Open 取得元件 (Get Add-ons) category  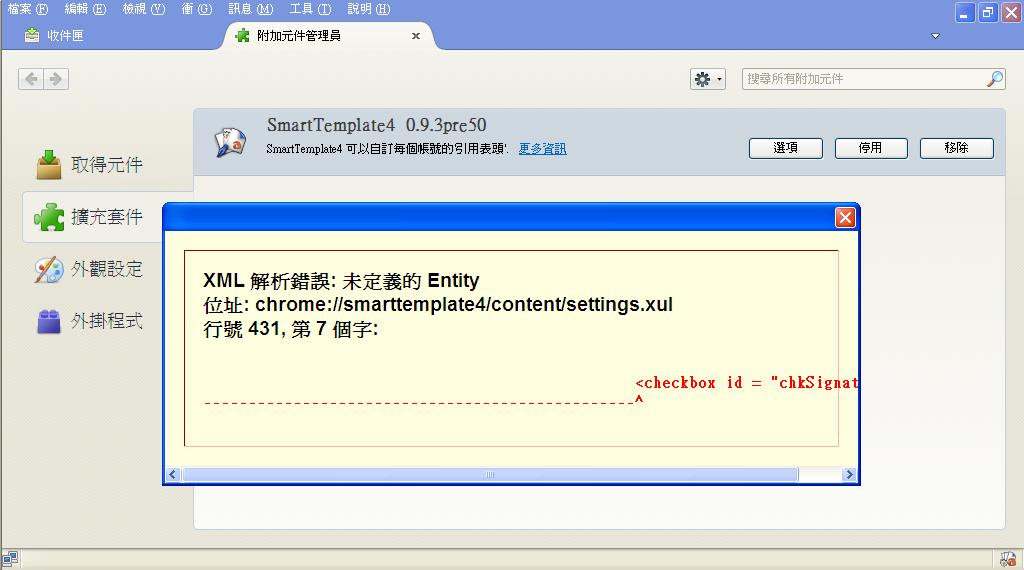[x=91, y=165]
